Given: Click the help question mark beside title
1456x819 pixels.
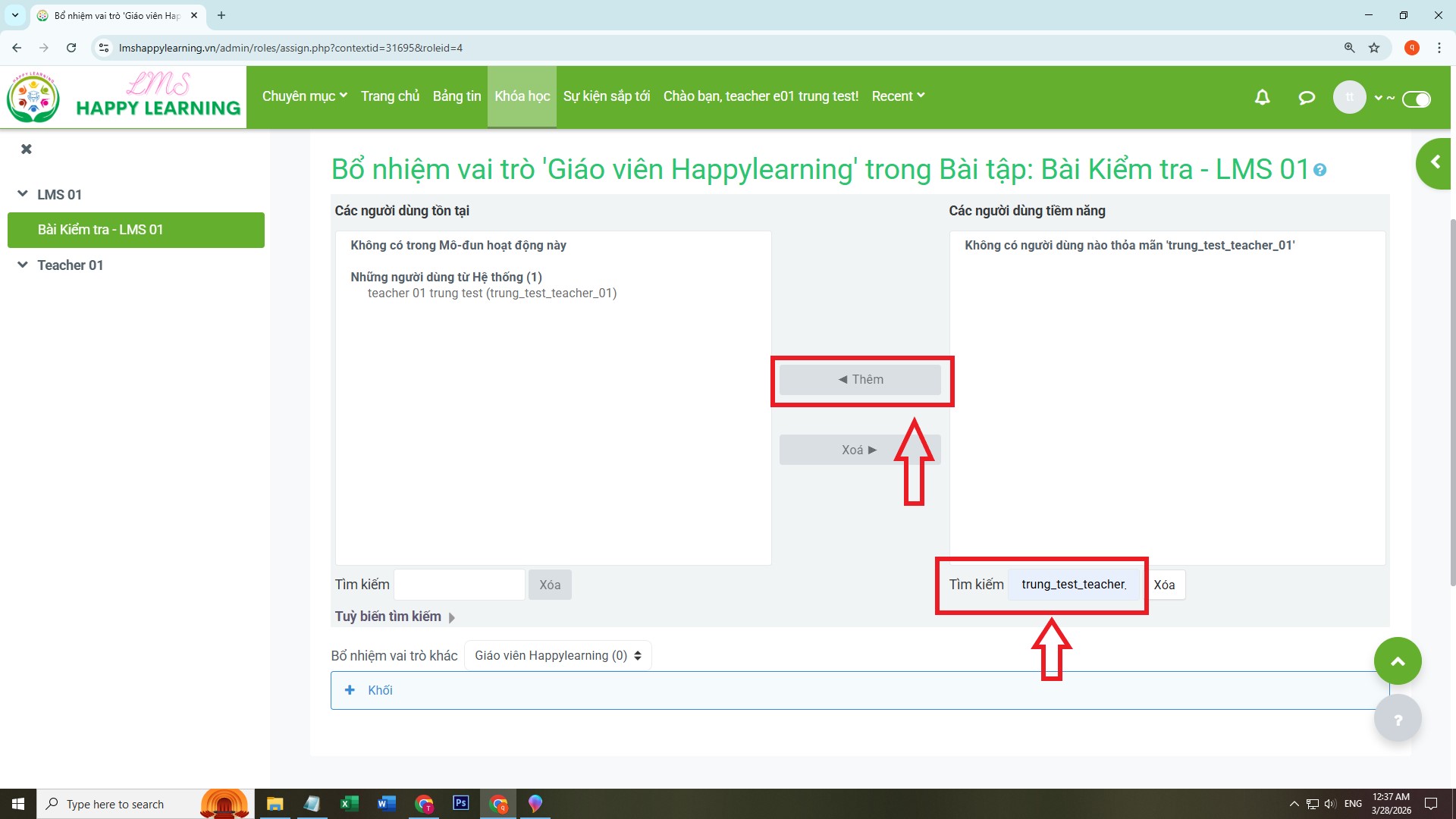Looking at the screenshot, I should 1319,170.
